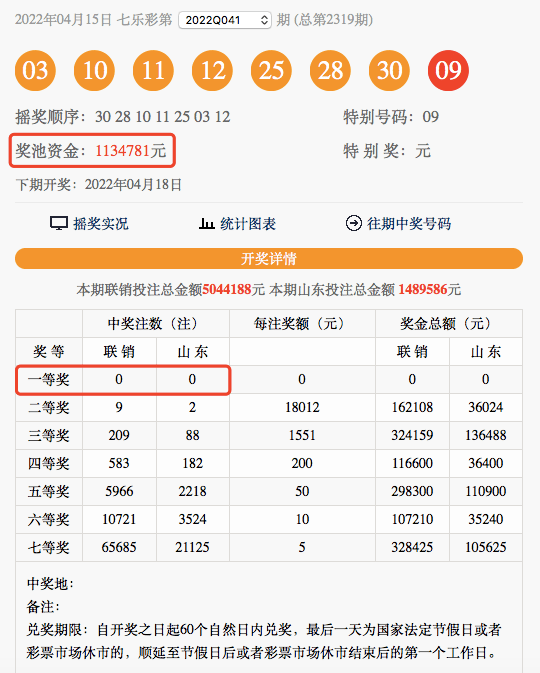Viewport: 540px width, 673px height.
Task: Click the 三等奖 row label
Action: pos(49,436)
